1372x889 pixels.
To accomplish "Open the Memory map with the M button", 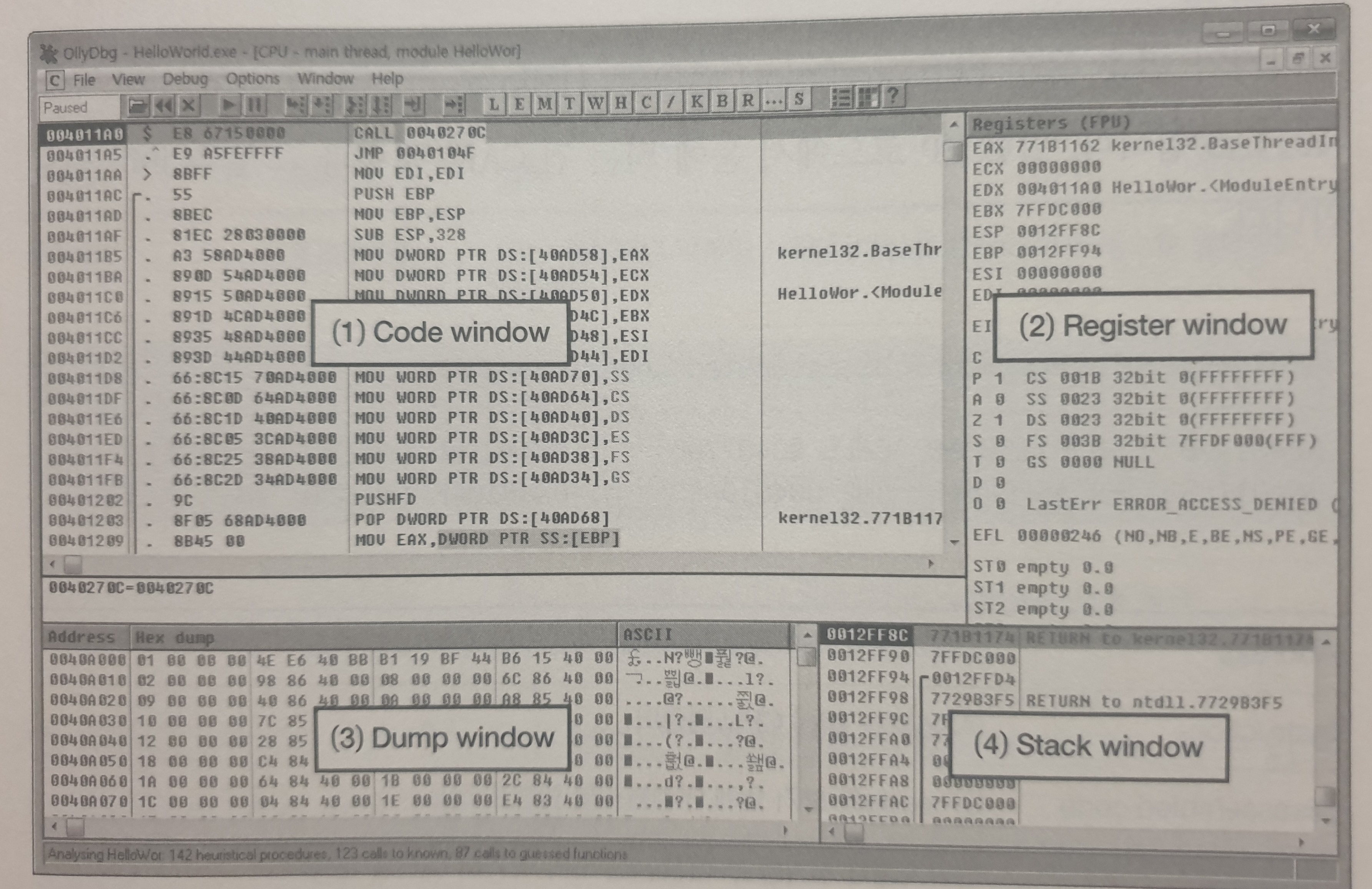I will point(545,104).
